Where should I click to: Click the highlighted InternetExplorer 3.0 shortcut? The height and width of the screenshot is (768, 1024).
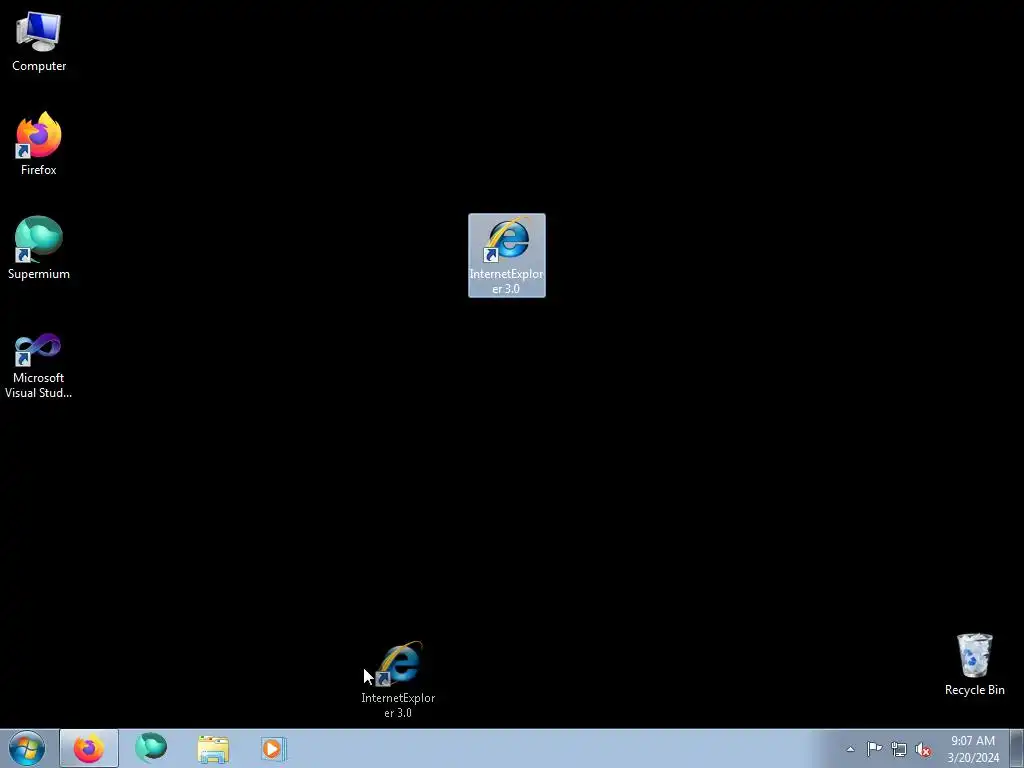[x=507, y=255]
